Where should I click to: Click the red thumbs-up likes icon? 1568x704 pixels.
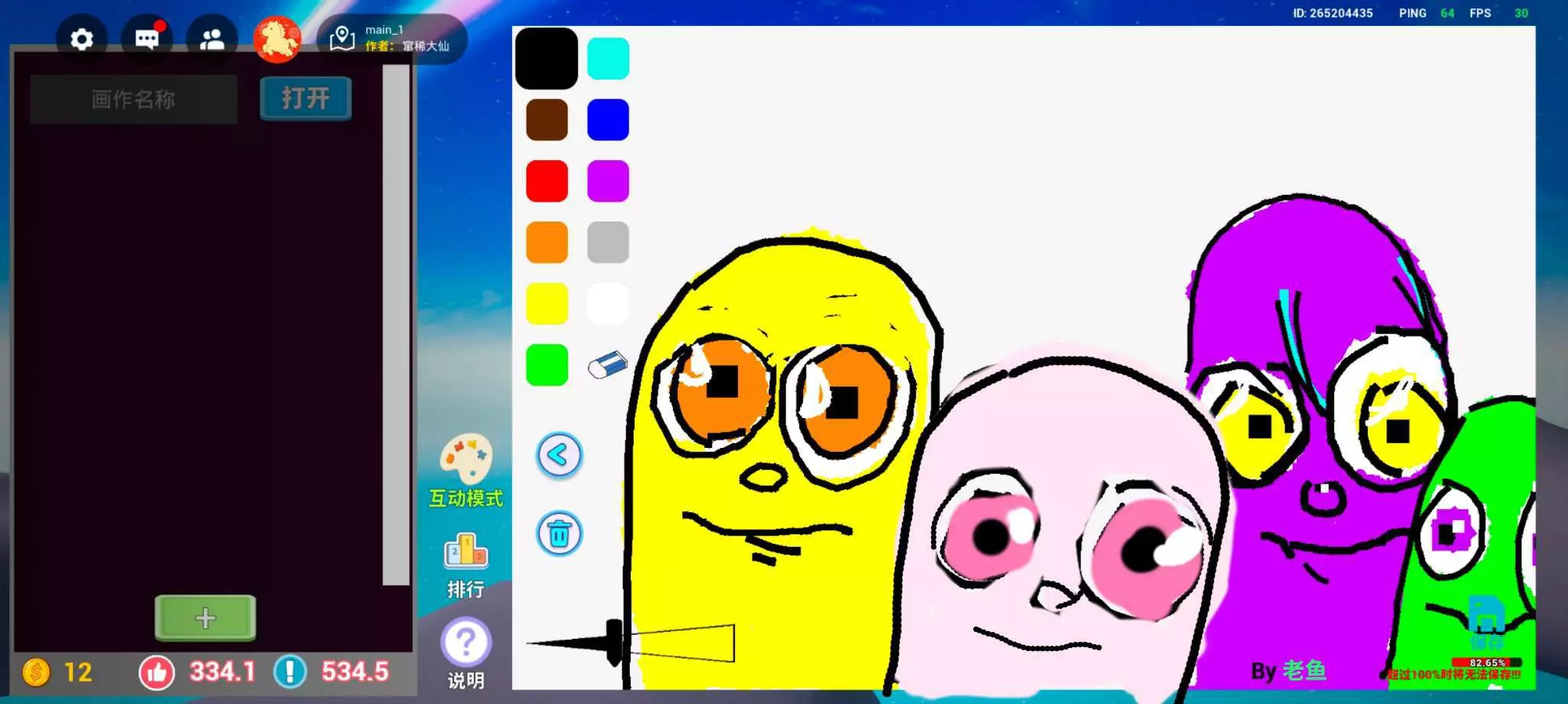coord(156,673)
